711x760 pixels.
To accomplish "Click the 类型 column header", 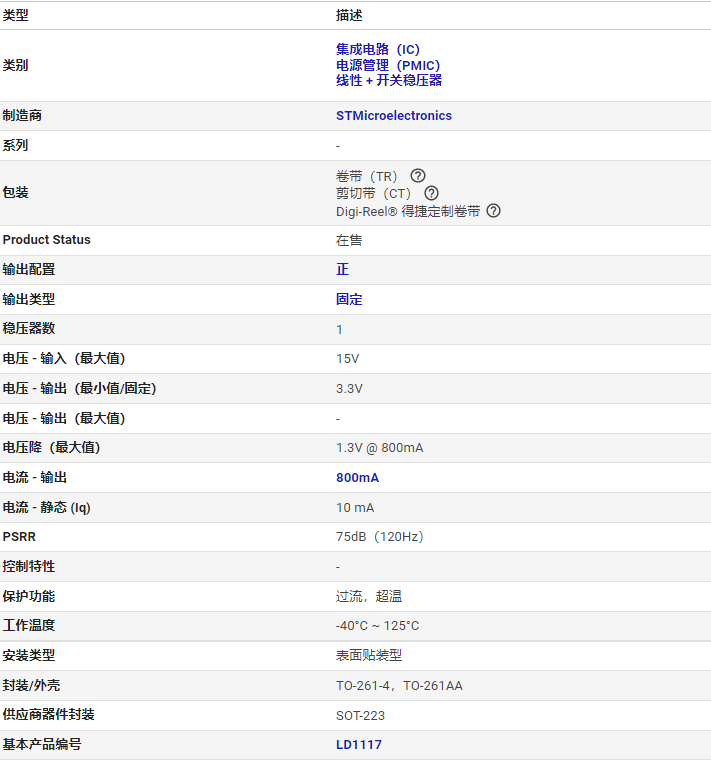I will point(16,16).
